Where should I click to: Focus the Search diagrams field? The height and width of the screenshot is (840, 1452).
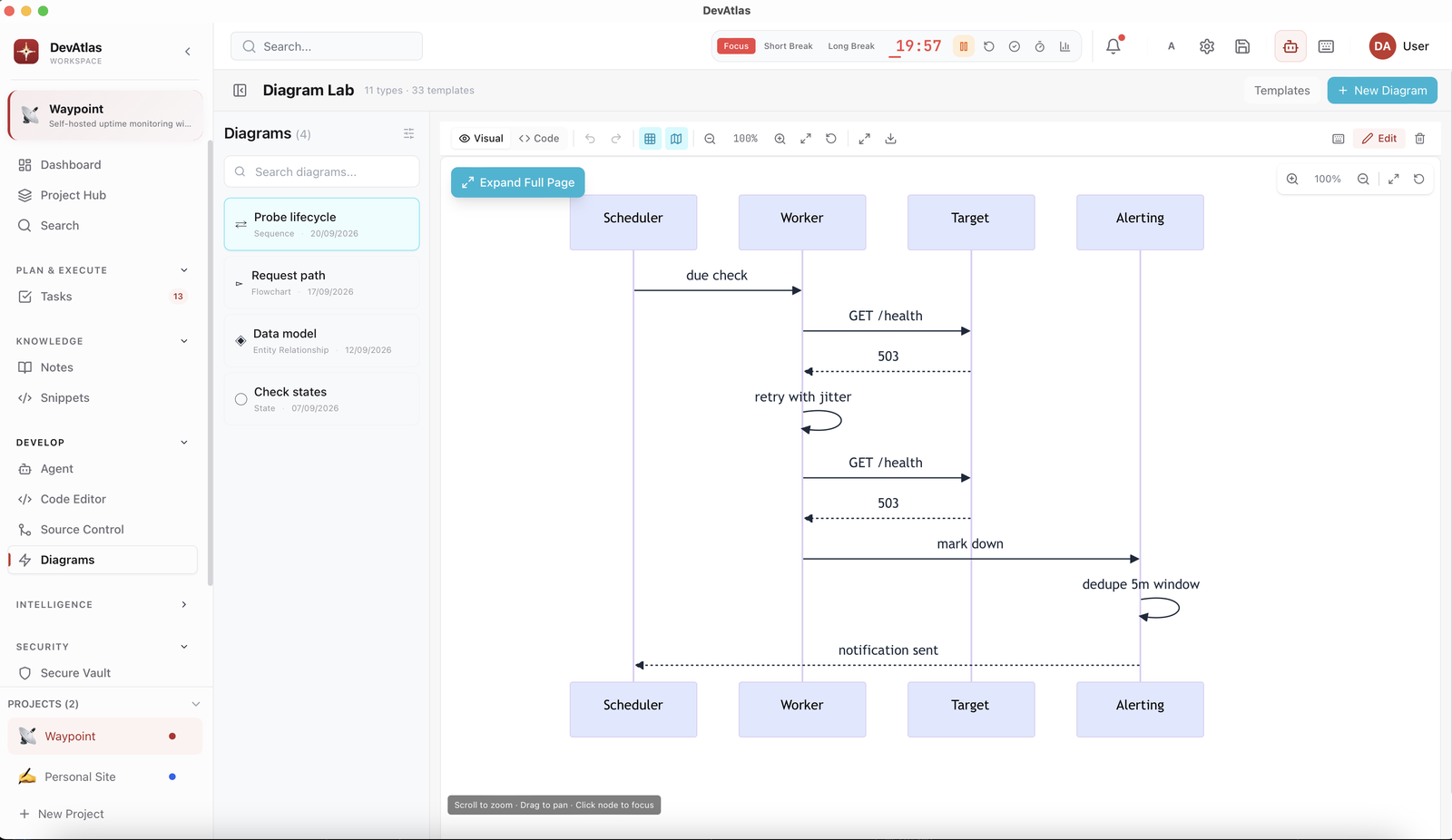pos(322,171)
